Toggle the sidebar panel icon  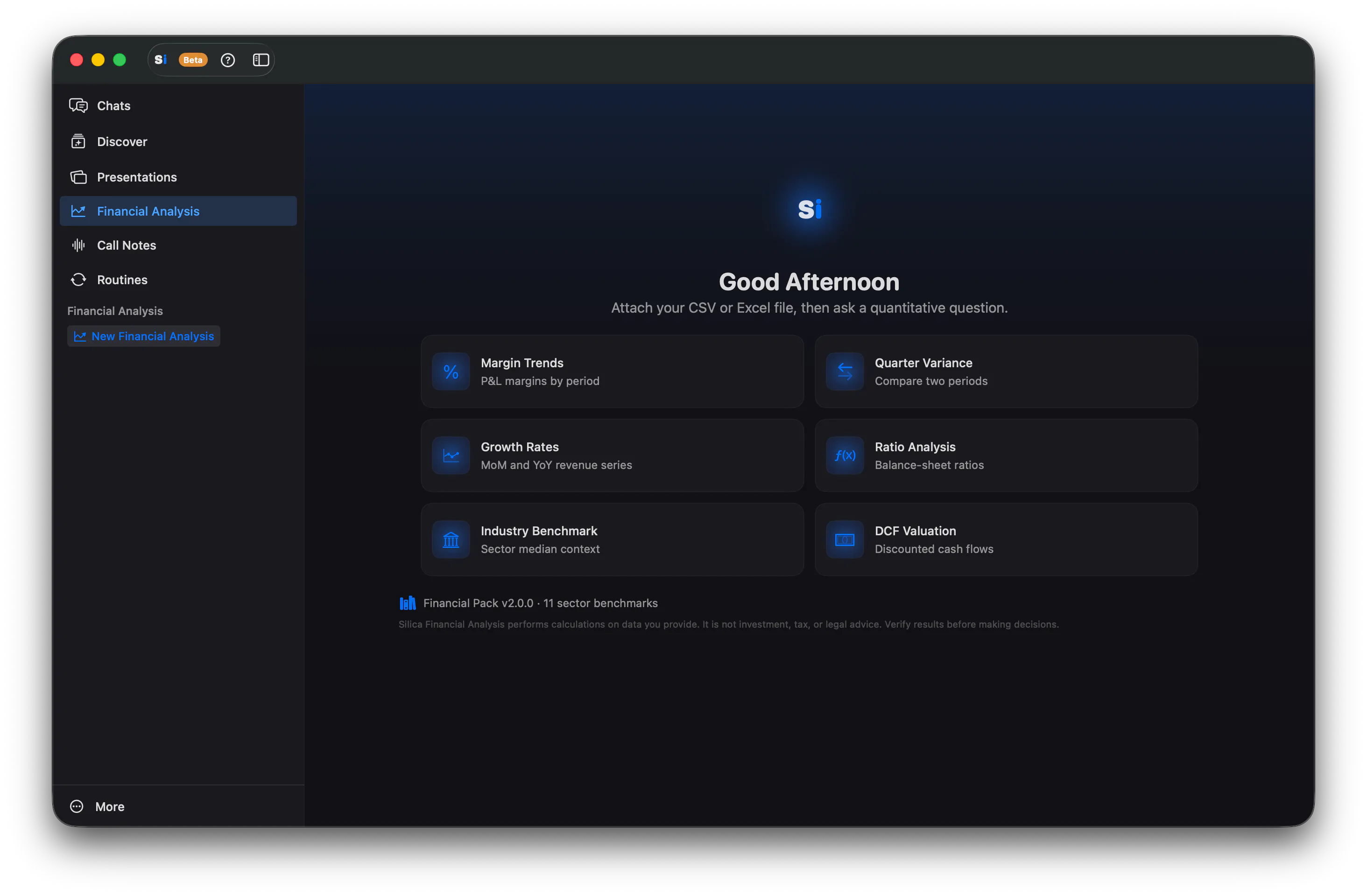[x=261, y=60]
